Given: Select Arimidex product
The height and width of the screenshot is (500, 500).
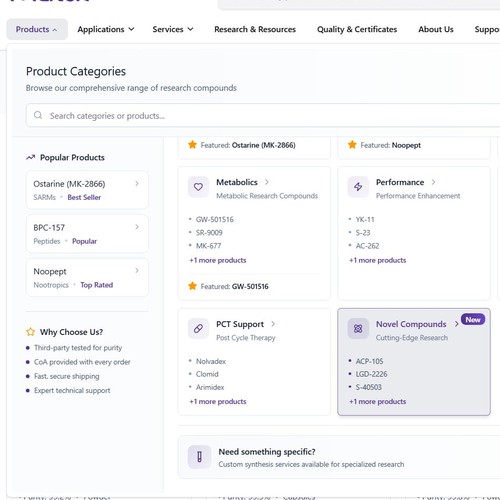Looking at the screenshot, I should (210, 387).
